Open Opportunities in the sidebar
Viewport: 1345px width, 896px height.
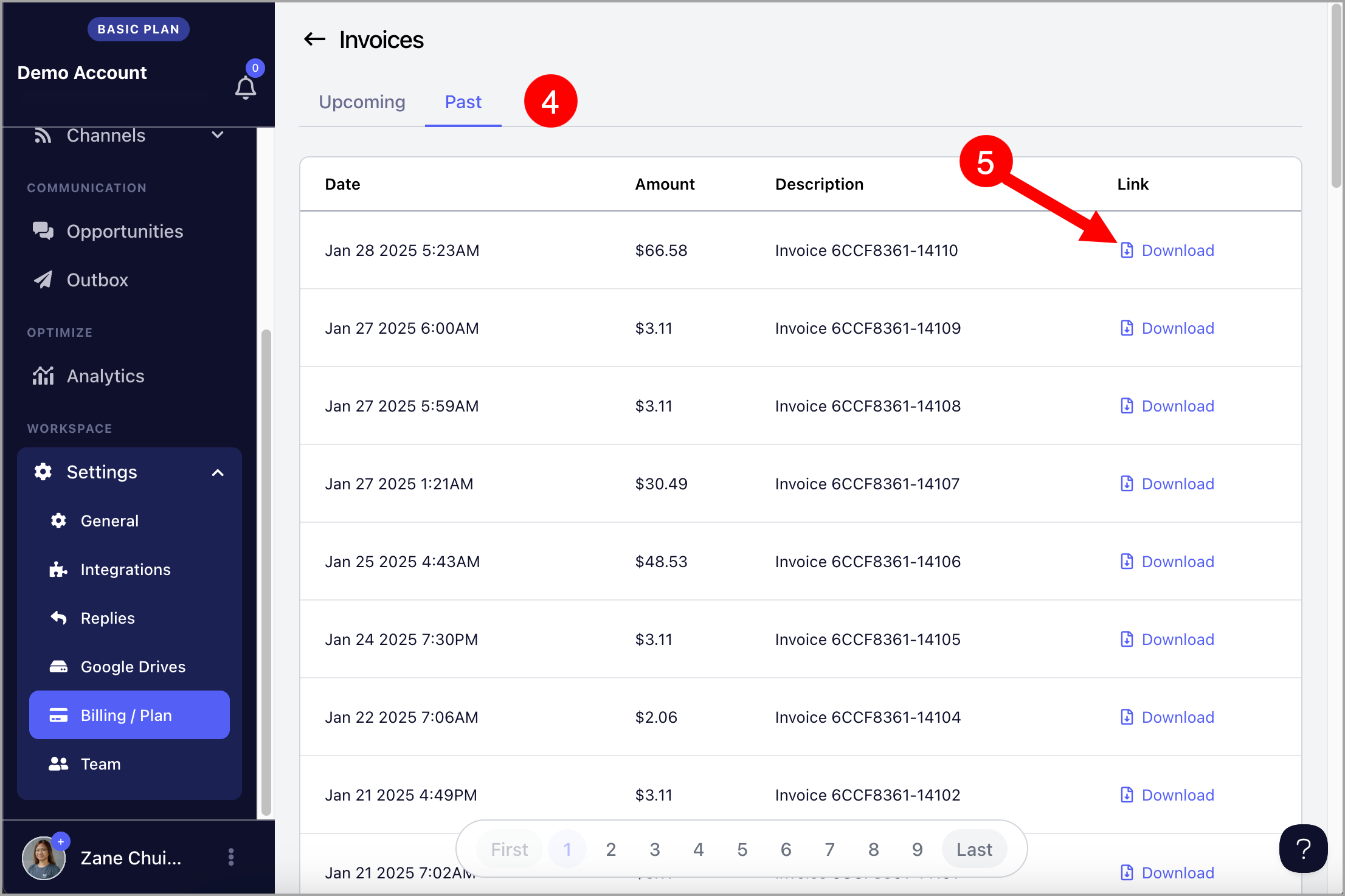[x=125, y=231]
